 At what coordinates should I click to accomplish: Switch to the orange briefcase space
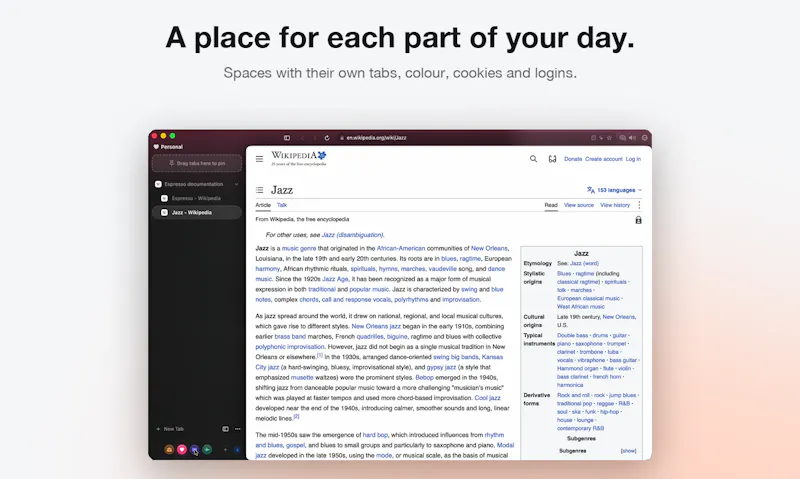click(169, 449)
